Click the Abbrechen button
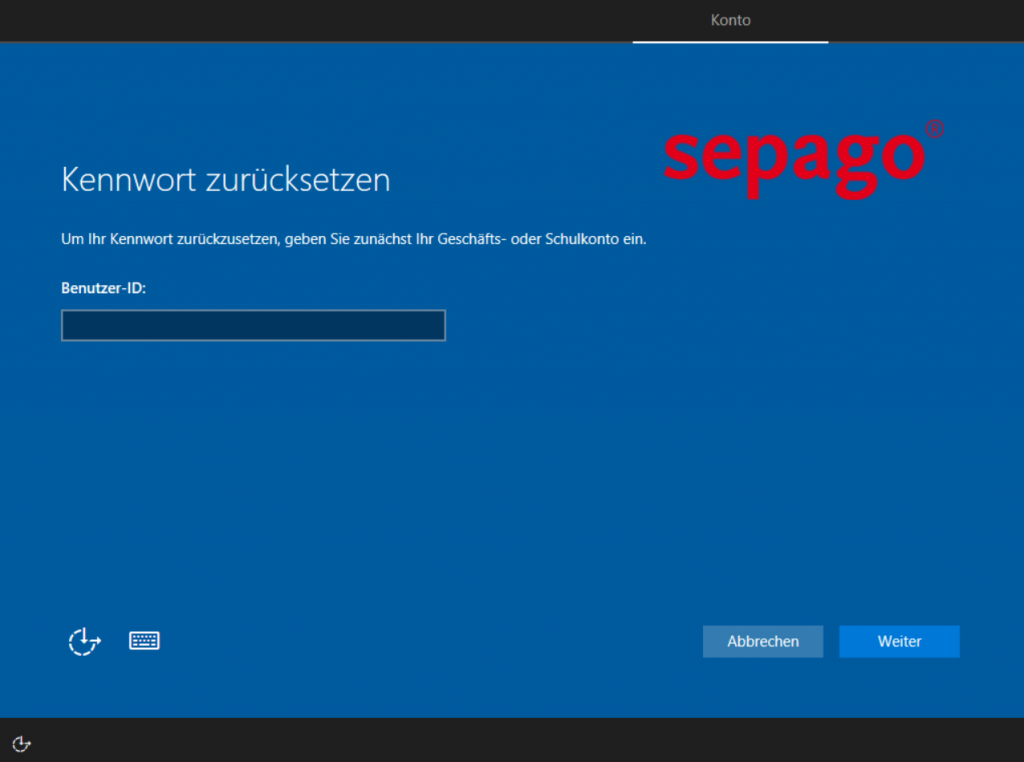 763,641
